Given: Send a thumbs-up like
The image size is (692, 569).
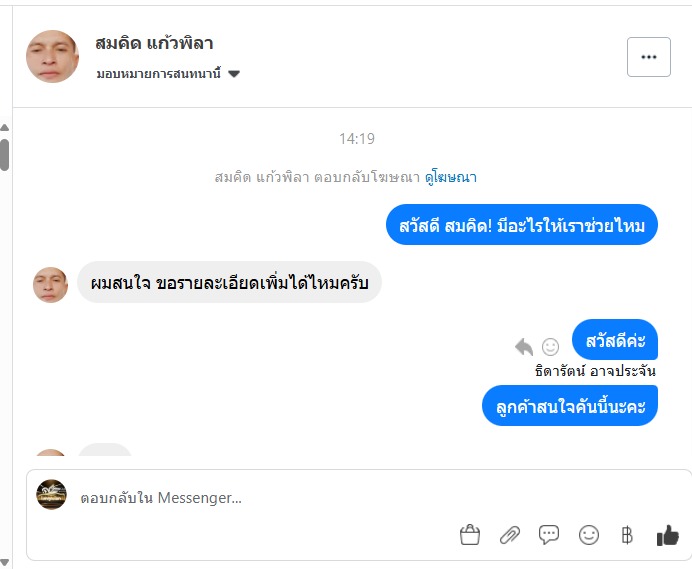Looking at the screenshot, I should [x=668, y=535].
